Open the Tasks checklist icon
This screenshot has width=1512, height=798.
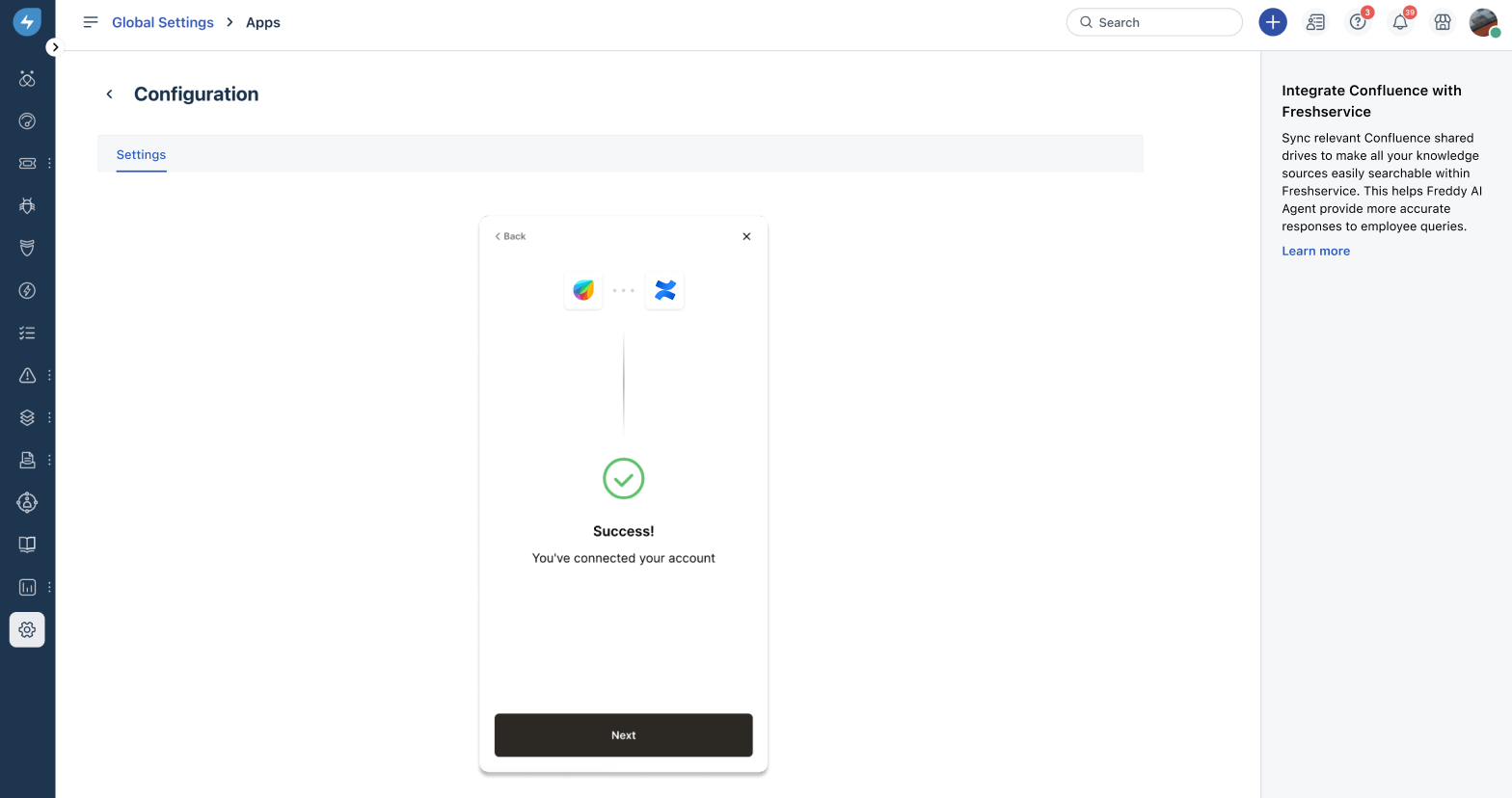[27, 332]
